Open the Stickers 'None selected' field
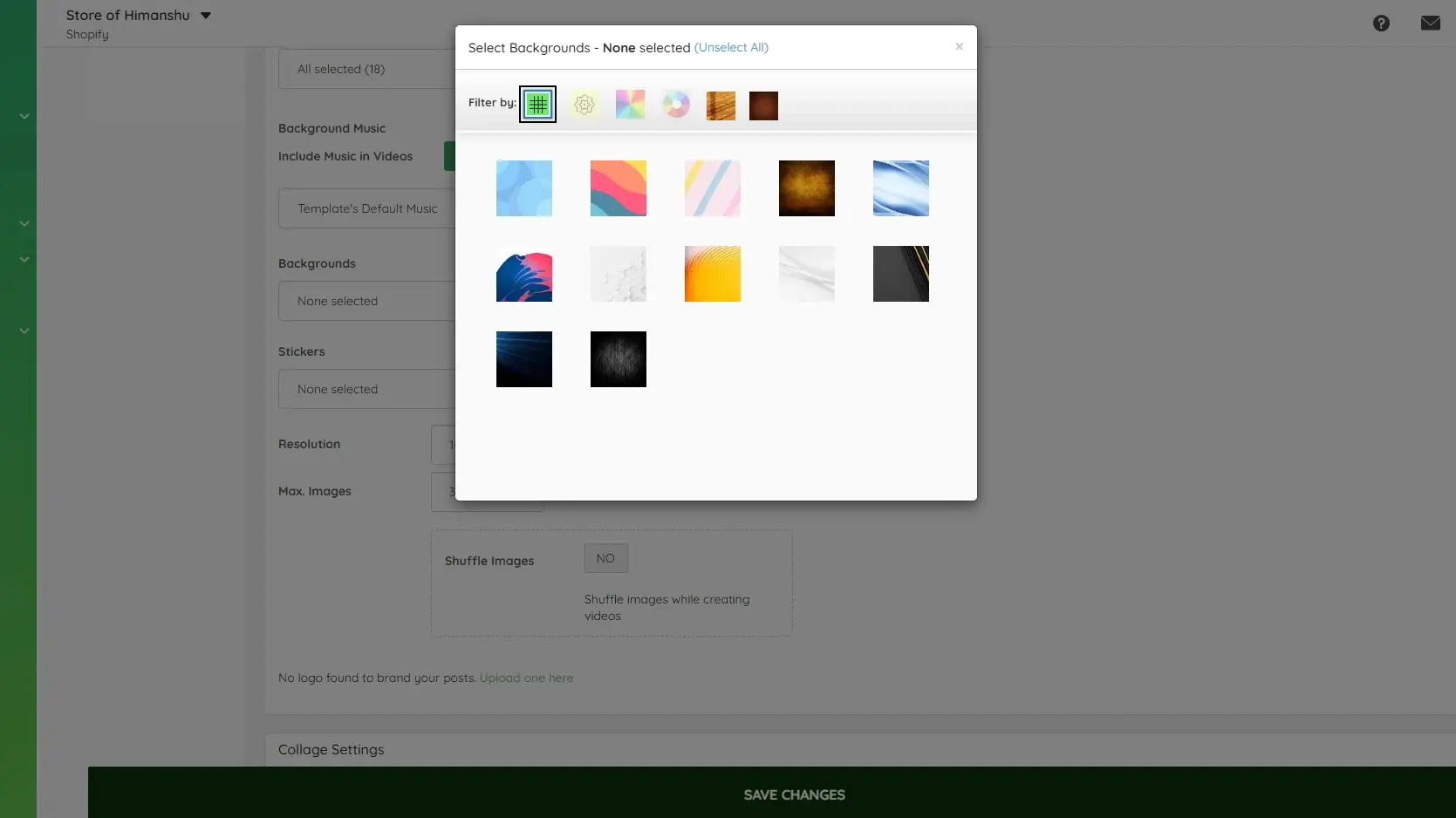 coord(367,389)
